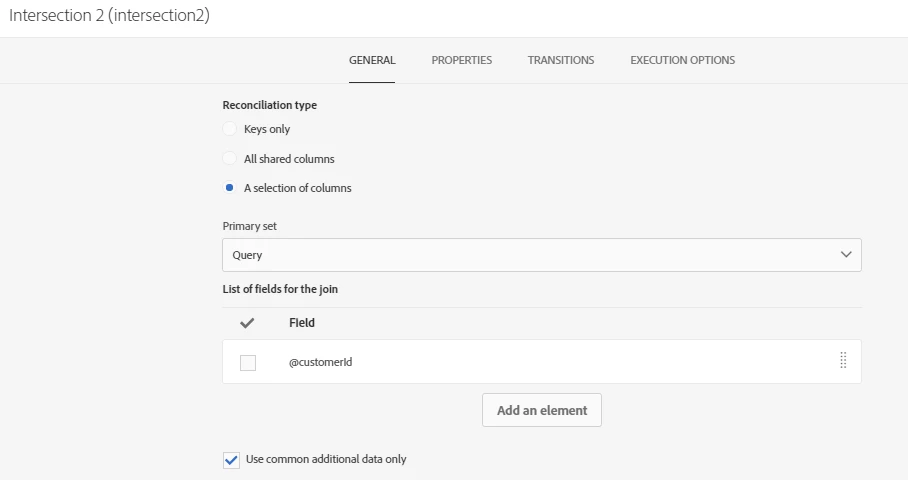Select 'All shared columns' reconciliation option
The height and width of the screenshot is (480, 908).
click(x=230, y=159)
